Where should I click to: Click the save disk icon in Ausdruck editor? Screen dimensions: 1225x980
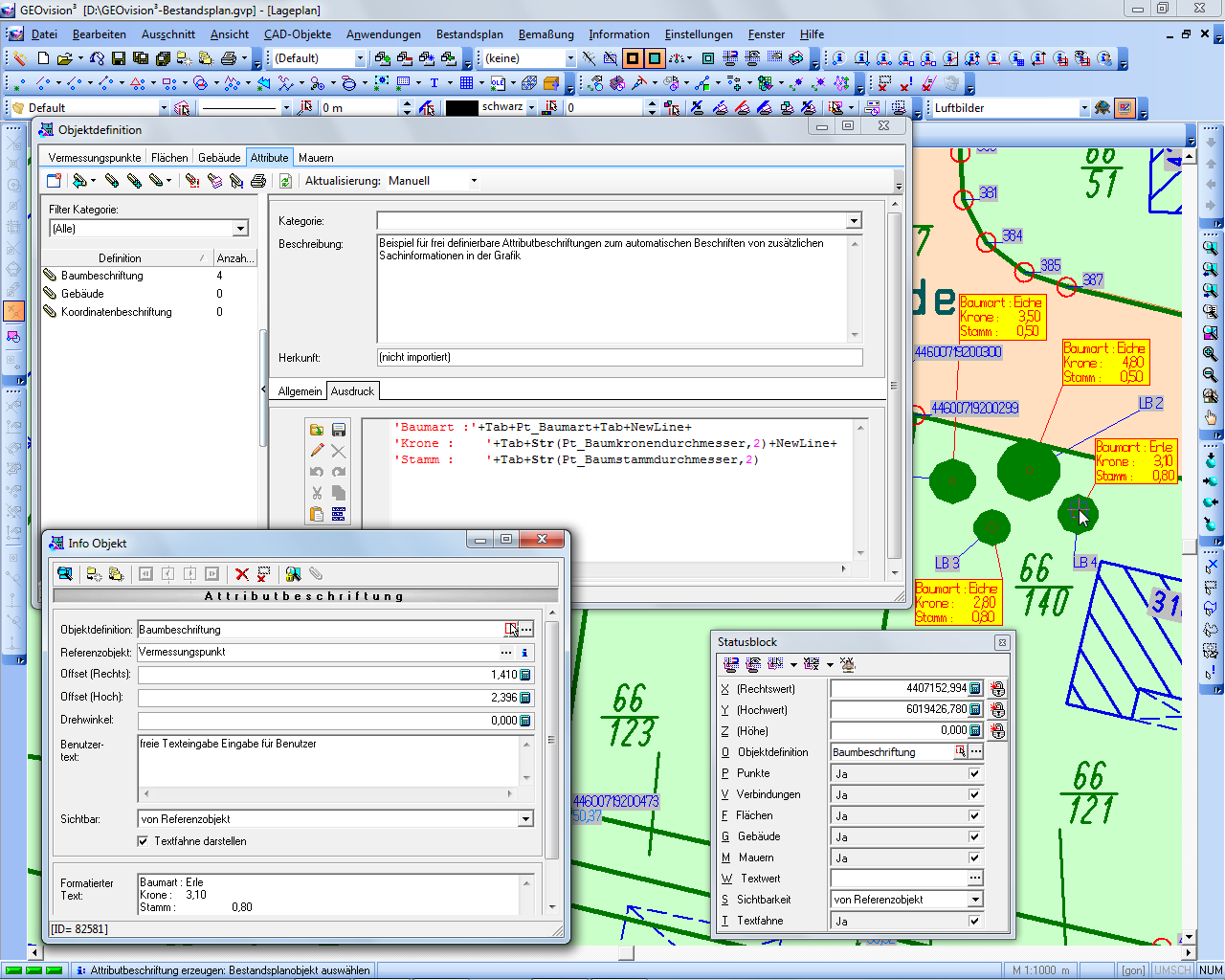[338, 431]
